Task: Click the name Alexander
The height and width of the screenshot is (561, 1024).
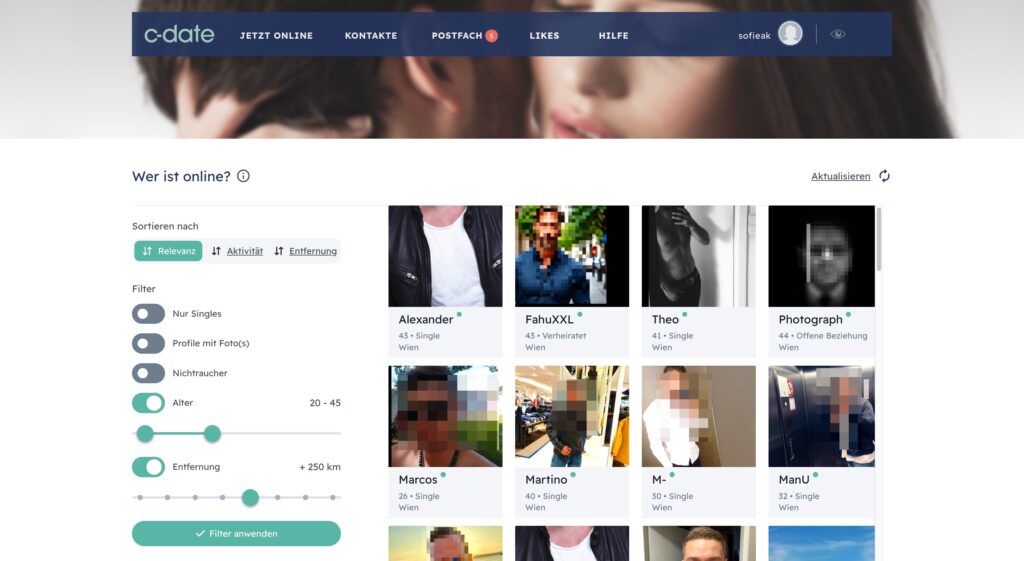Action: (x=426, y=319)
